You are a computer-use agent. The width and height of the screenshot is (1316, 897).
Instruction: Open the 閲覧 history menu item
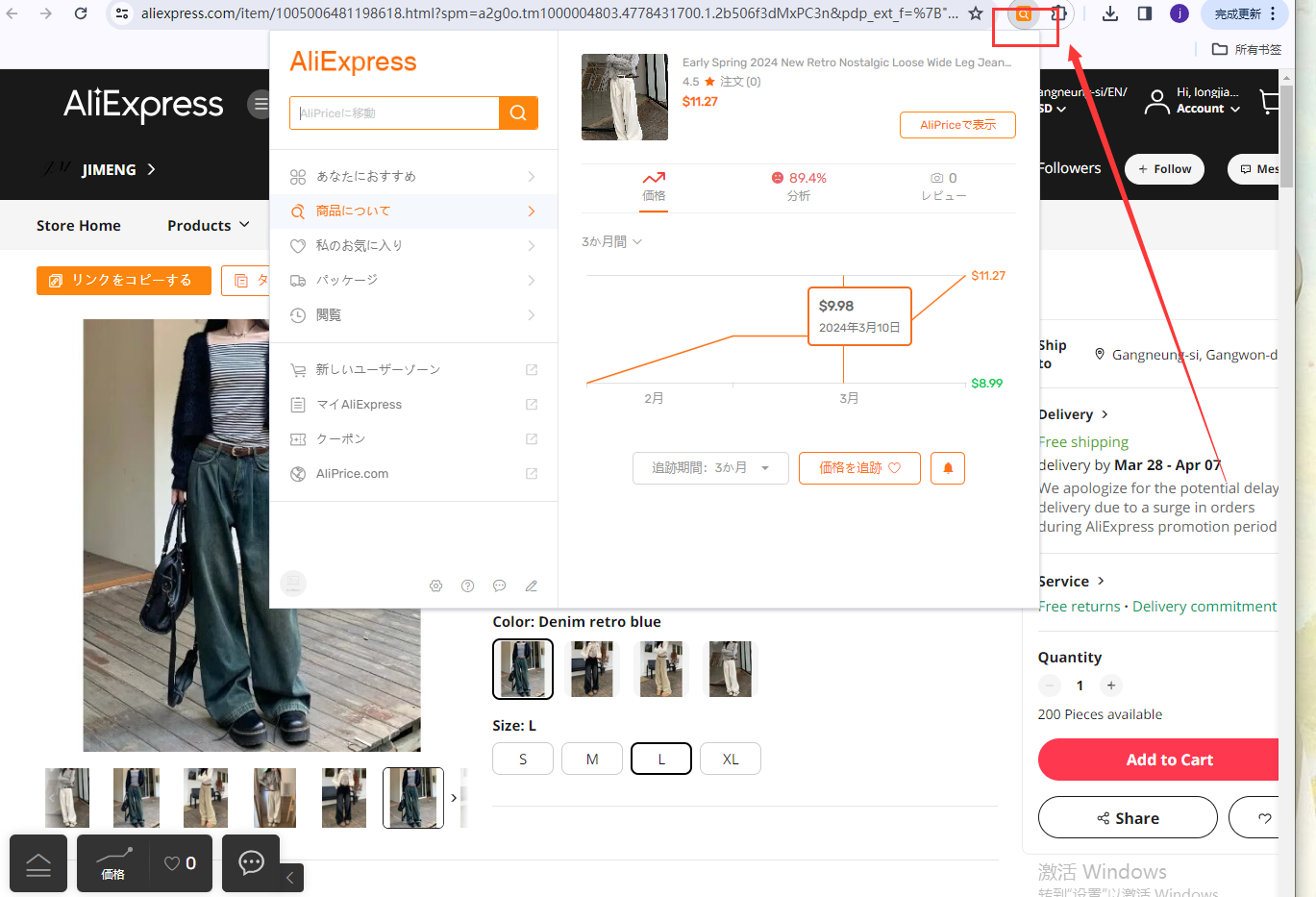click(x=413, y=315)
